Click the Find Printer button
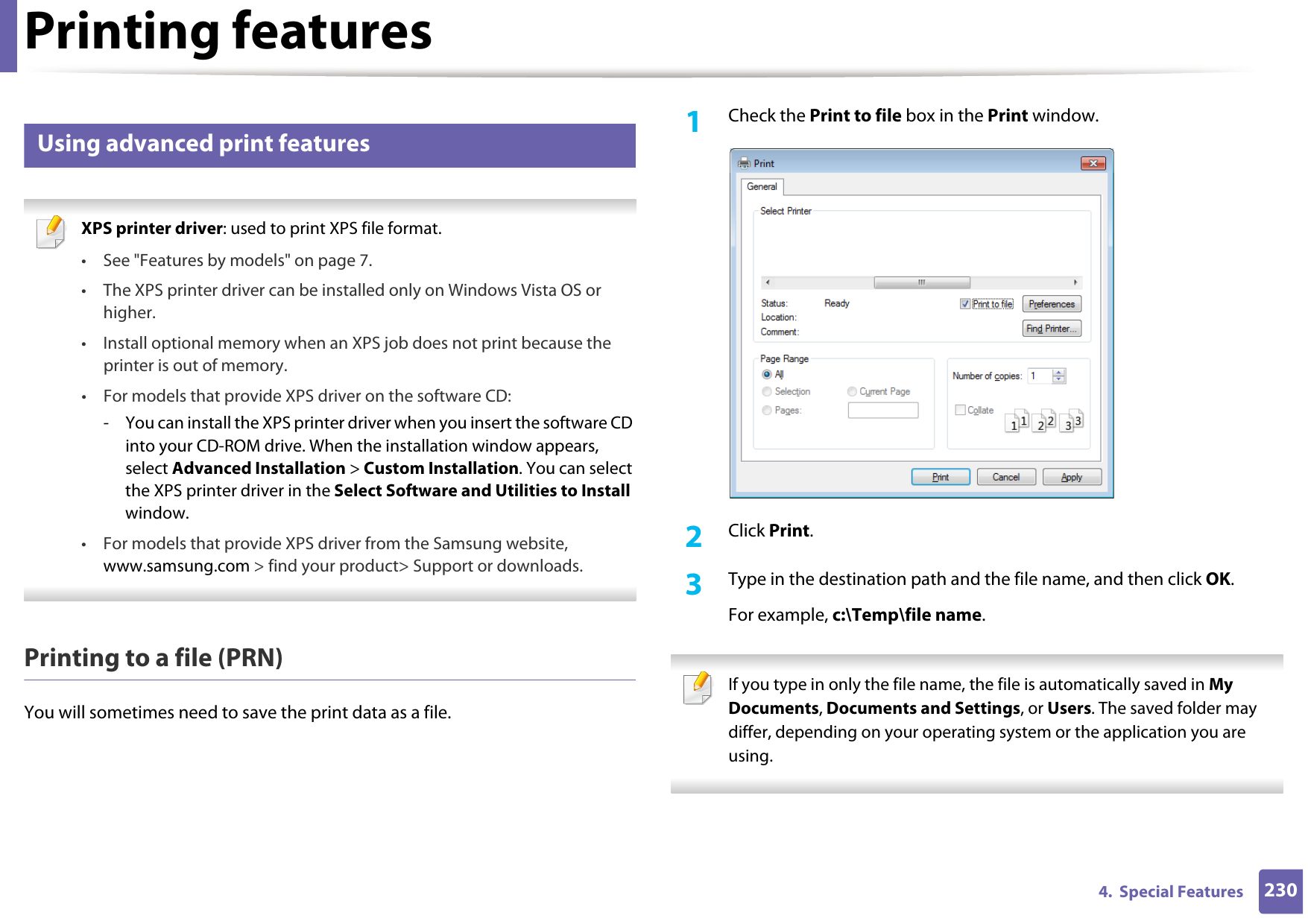 click(x=1052, y=327)
